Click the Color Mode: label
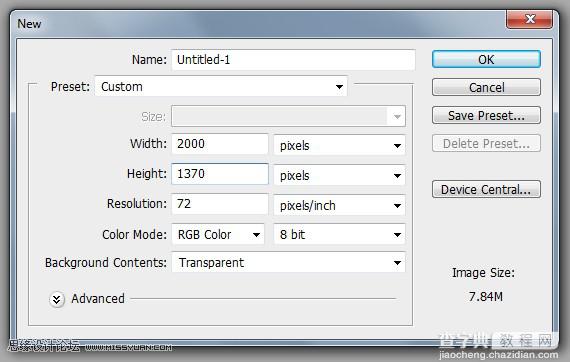Screen dimensions: 570x362 tap(135, 234)
